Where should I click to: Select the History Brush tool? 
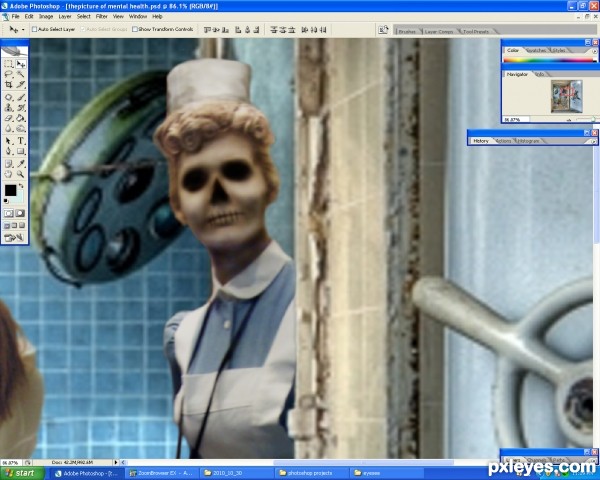point(21,108)
